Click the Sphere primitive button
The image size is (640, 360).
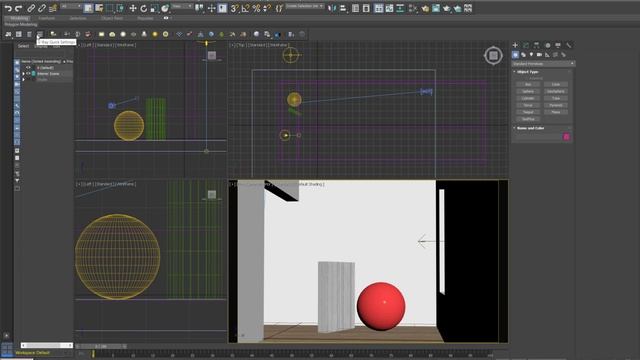[528, 91]
